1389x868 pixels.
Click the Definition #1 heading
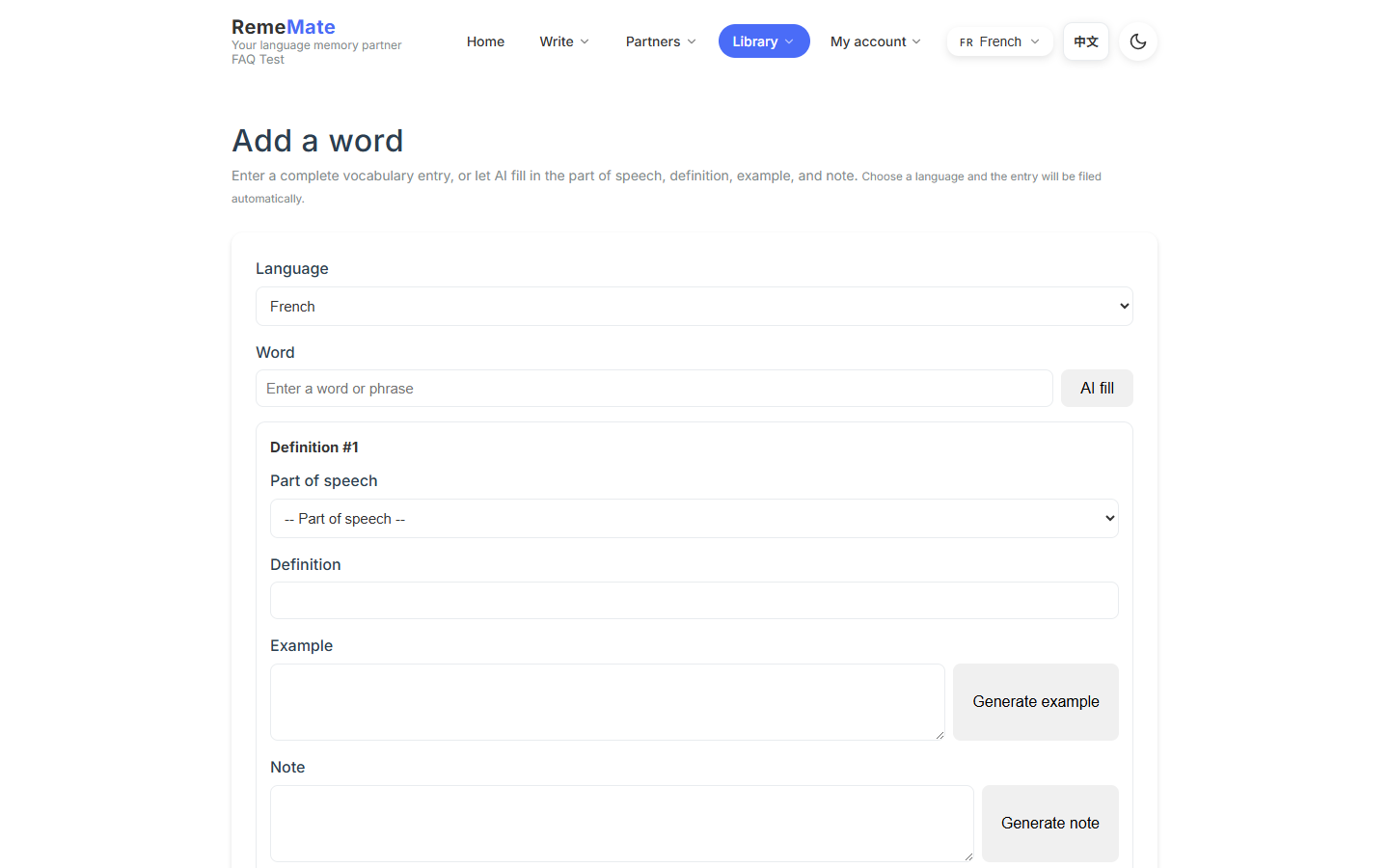(314, 448)
